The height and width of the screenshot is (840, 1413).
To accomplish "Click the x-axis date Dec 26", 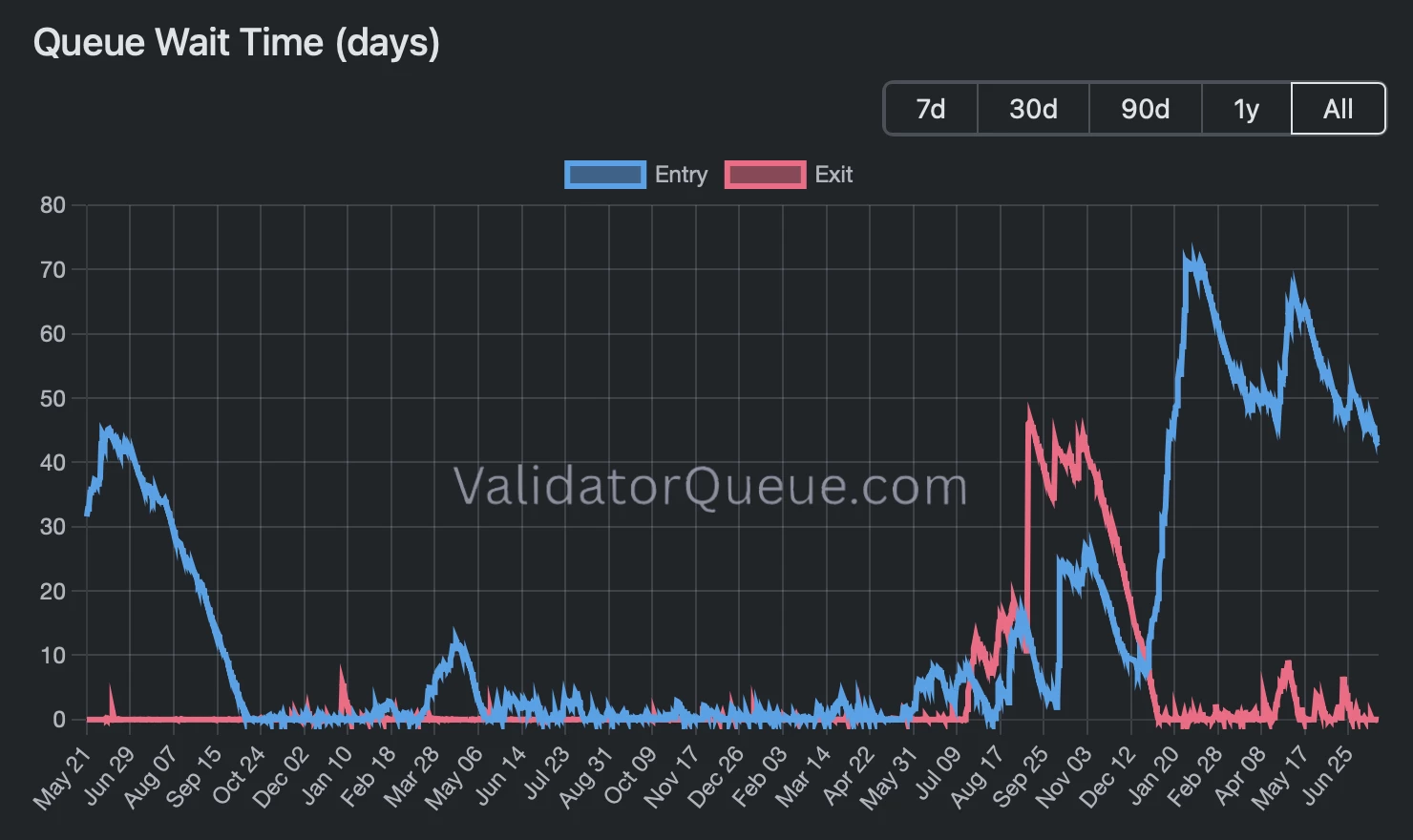I will [x=715, y=778].
